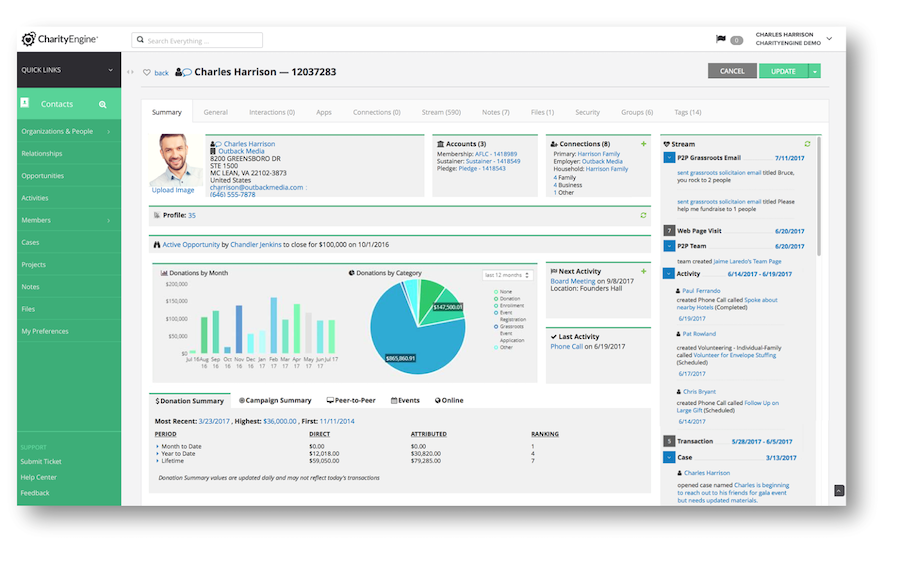Click the binoculars icon by Active Opportunity
Screen dimensions: 900x584
pos(157,245)
